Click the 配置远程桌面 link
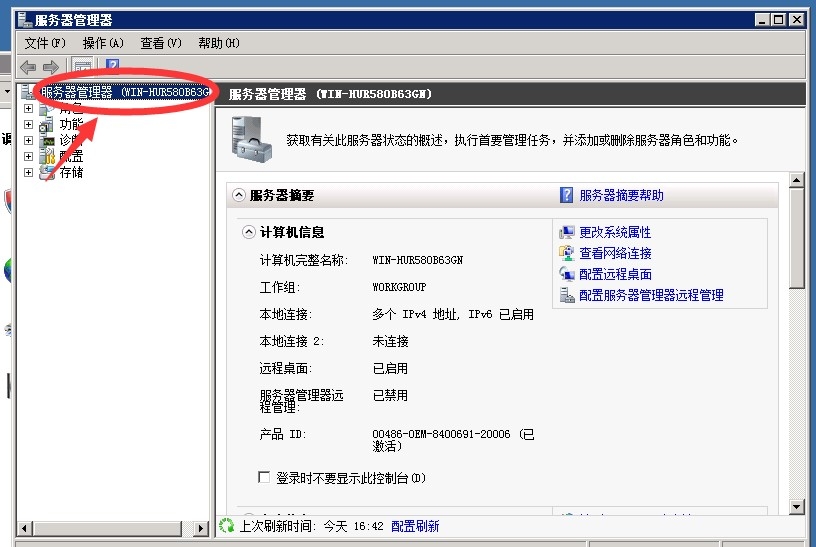The width and height of the screenshot is (816, 547). point(615,274)
